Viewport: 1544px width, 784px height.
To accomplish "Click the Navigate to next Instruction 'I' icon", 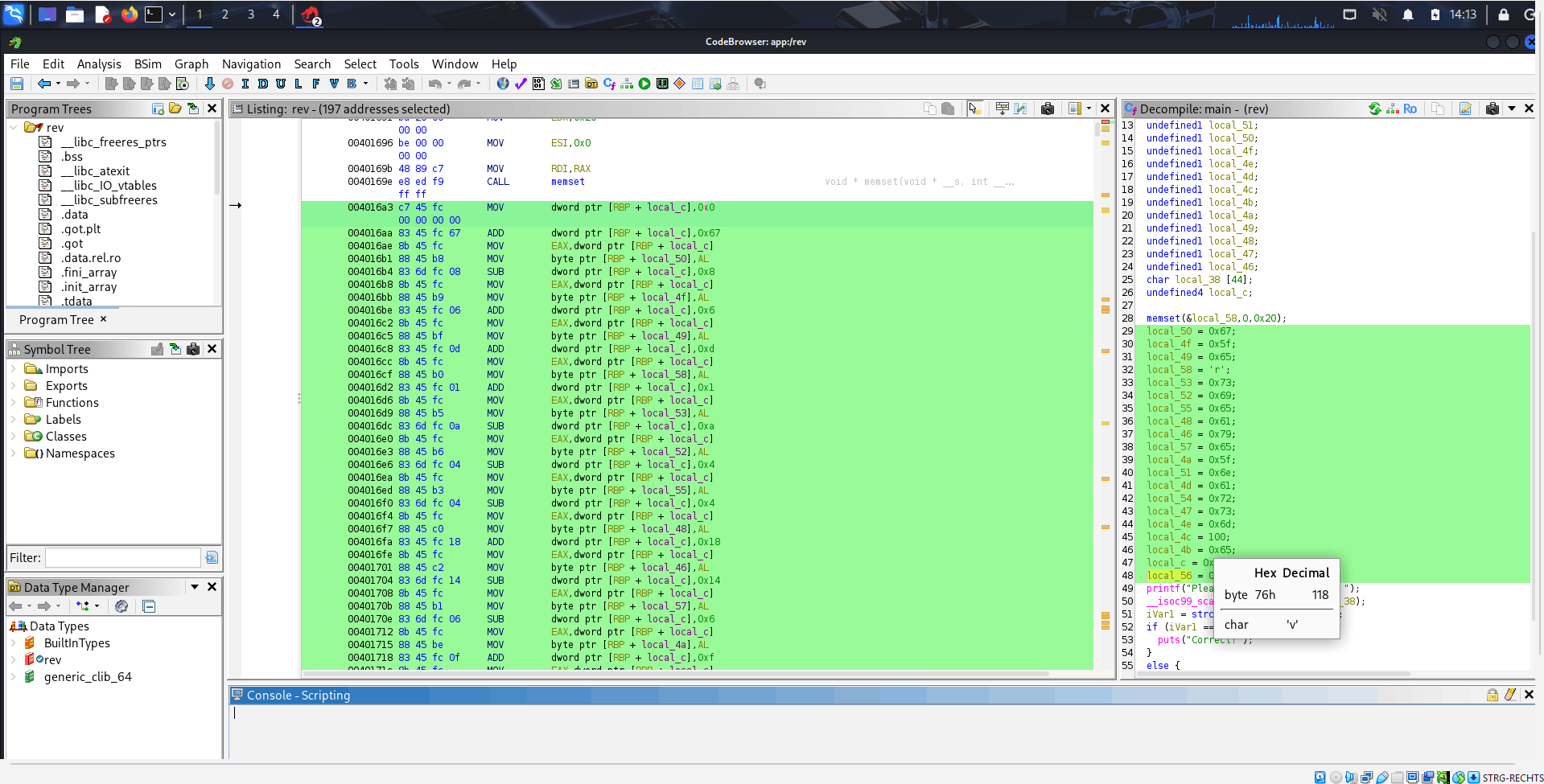I will 245,84.
